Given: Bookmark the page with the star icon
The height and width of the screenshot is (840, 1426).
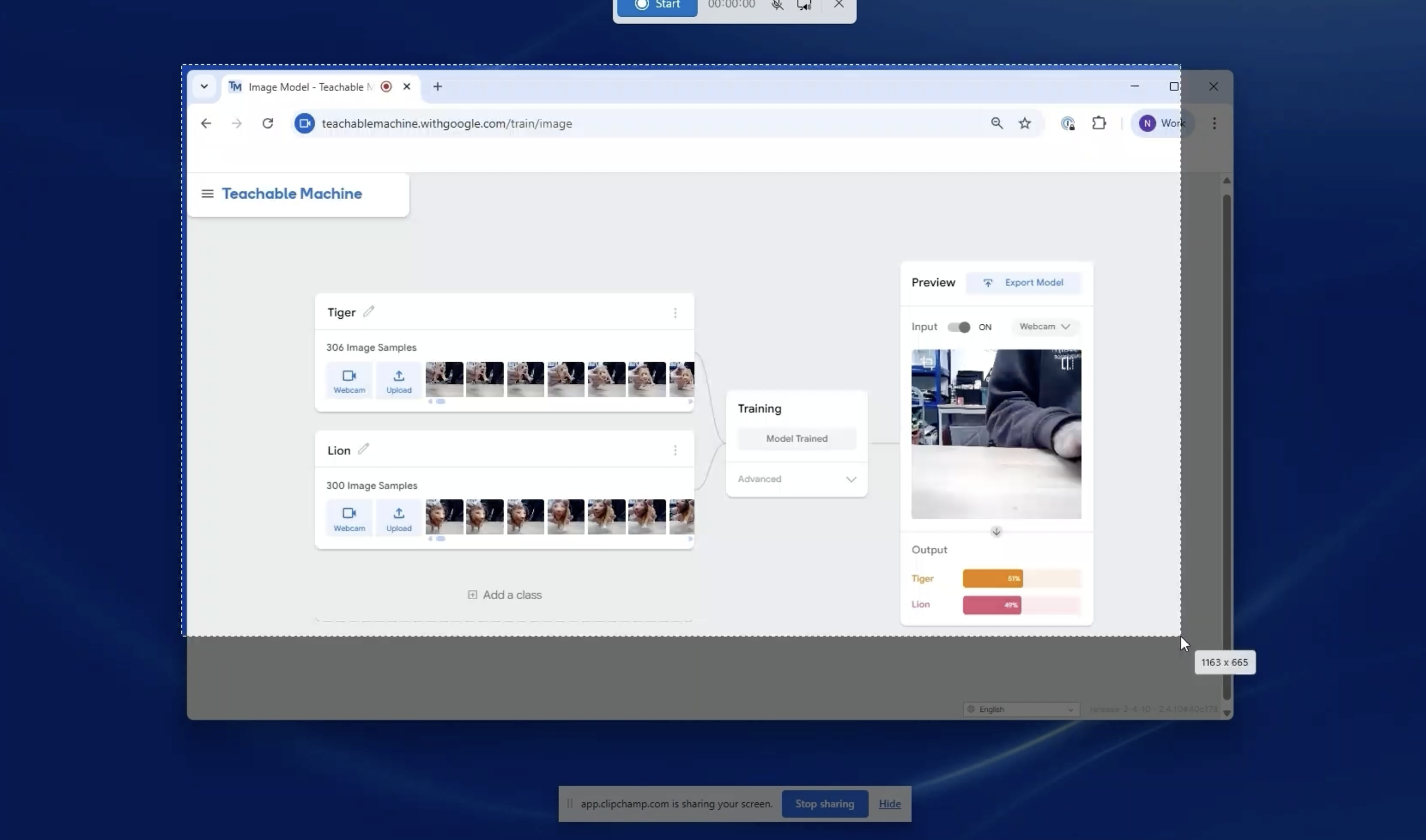Looking at the screenshot, I should click(1024, 123).
